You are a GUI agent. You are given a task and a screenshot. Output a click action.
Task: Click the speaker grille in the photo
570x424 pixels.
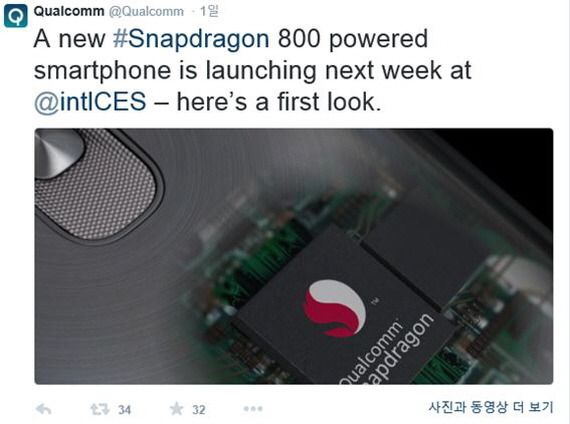coord(97,186)
